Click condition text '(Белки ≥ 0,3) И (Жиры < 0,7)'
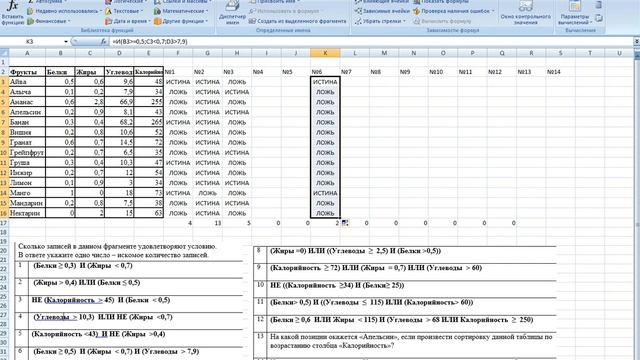Screen dimensions: 640x360 tap(83, 266)
